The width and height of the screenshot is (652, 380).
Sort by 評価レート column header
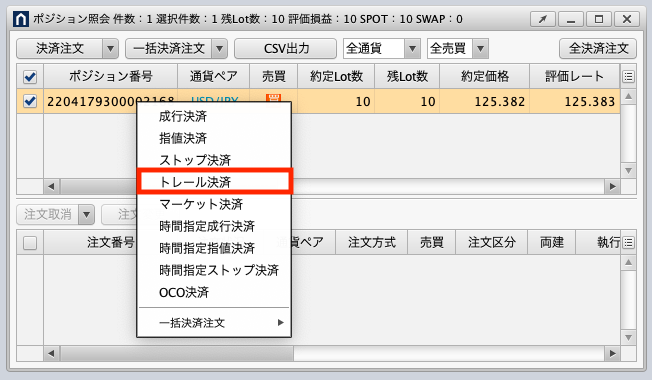point(575,76)
